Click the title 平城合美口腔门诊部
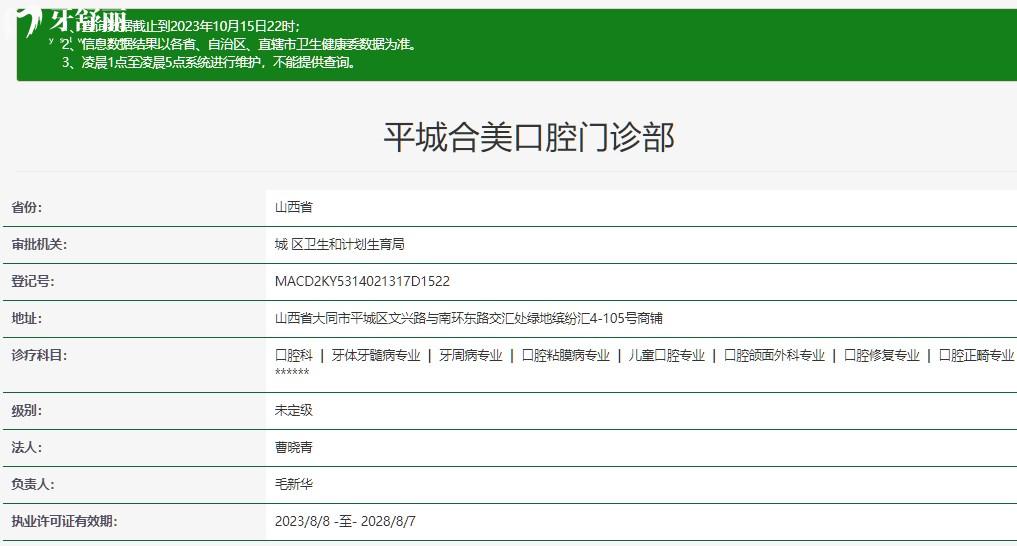 [529, 137]
